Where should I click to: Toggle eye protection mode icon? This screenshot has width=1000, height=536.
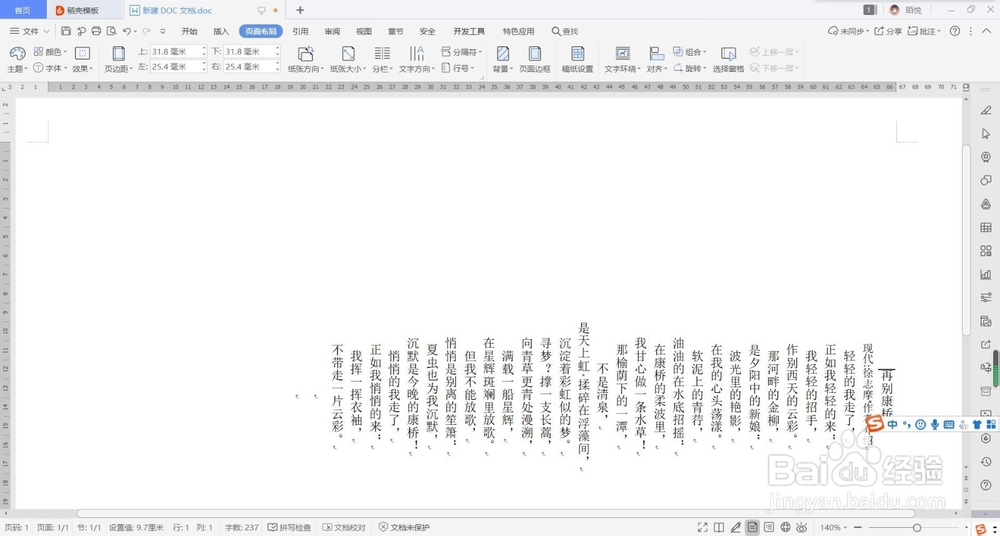802,528
